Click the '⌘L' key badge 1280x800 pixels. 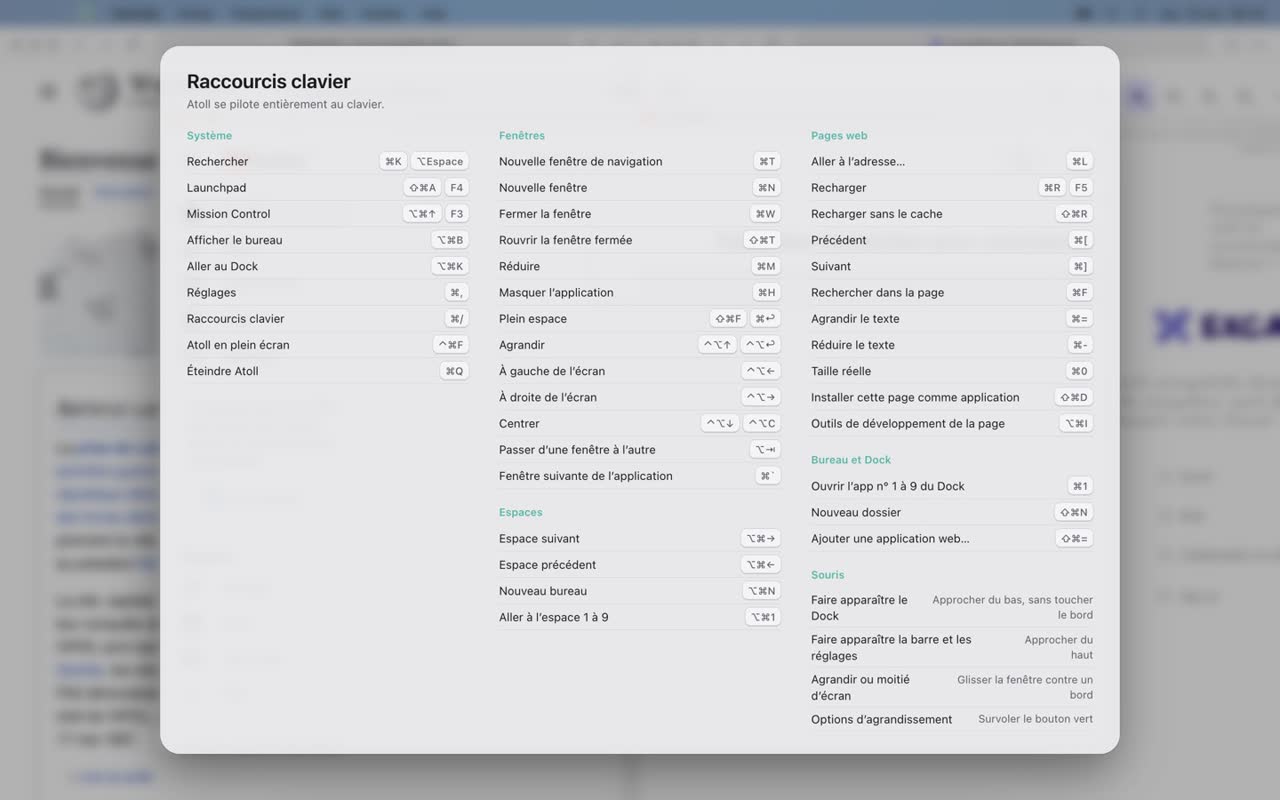1079,161
